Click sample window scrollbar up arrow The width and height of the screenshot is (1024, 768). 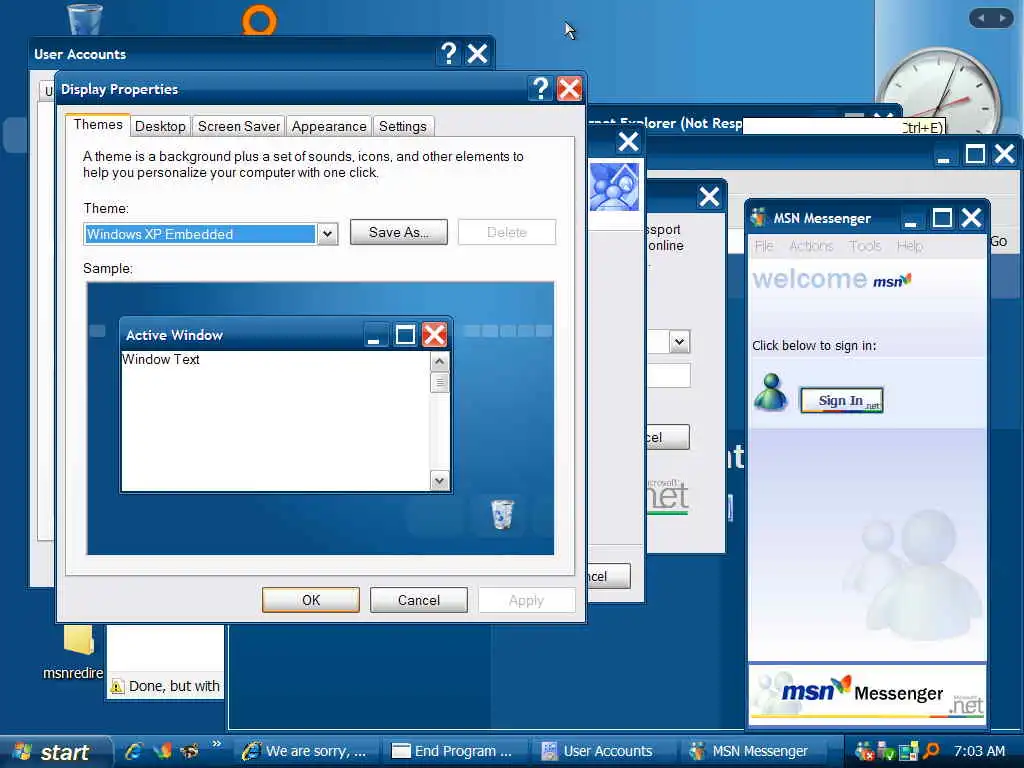coord(440,362)
